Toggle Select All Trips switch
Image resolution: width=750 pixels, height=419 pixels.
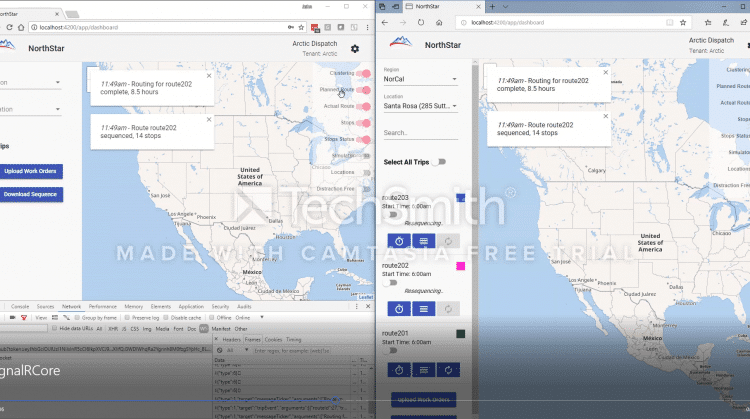click(439, 162)
